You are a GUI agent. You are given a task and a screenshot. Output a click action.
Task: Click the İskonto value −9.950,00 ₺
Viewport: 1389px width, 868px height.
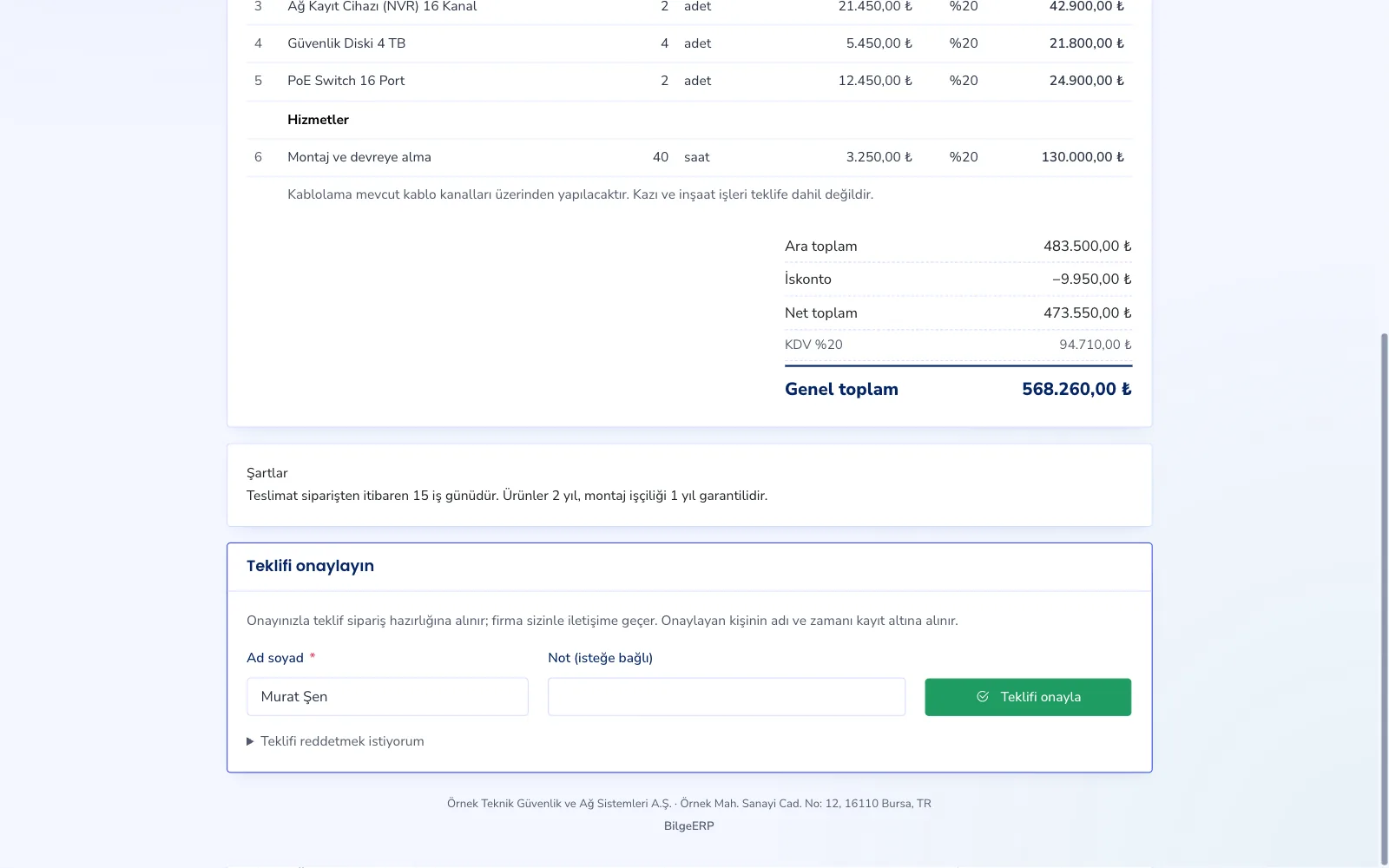click(x=1092, y=279)
